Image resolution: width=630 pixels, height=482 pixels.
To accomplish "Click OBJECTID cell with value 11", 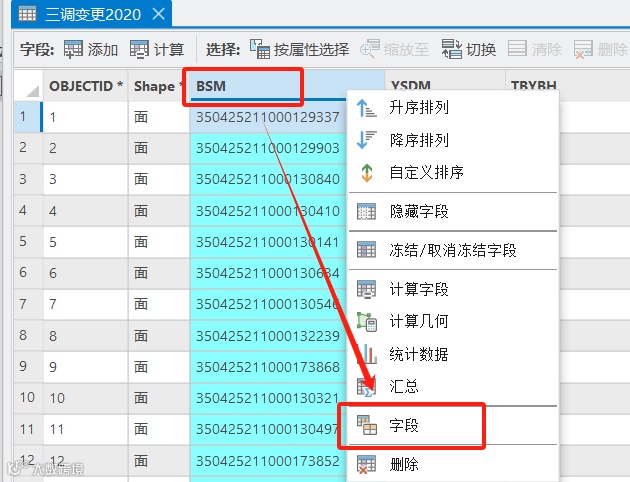I will [x=85, y=429].
